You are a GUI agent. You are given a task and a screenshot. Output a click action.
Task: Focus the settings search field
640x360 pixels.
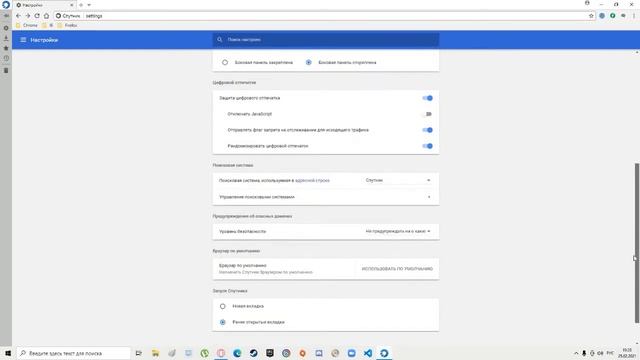(x=326, y=40)
